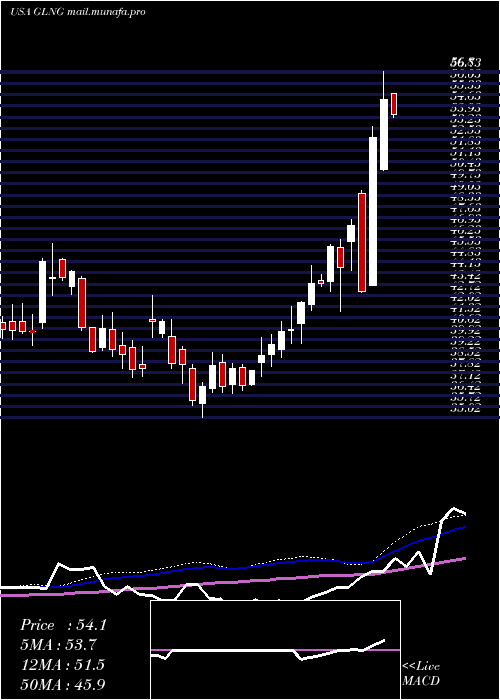Image resolution: width=500 pixels, height=700 pixels.
Task: Click the tallest white candlestick near the right
Action: pyautogui.click(x=373, y=211)
